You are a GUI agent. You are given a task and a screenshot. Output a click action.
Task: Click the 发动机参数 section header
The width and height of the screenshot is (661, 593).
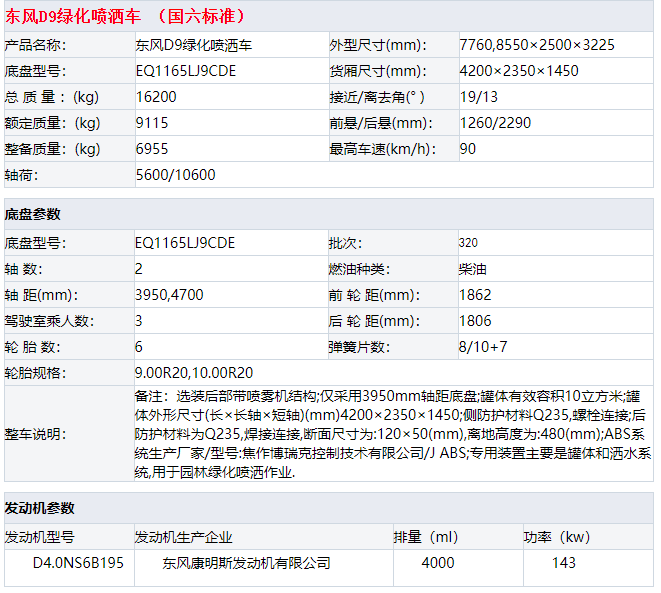coord(39,508)
